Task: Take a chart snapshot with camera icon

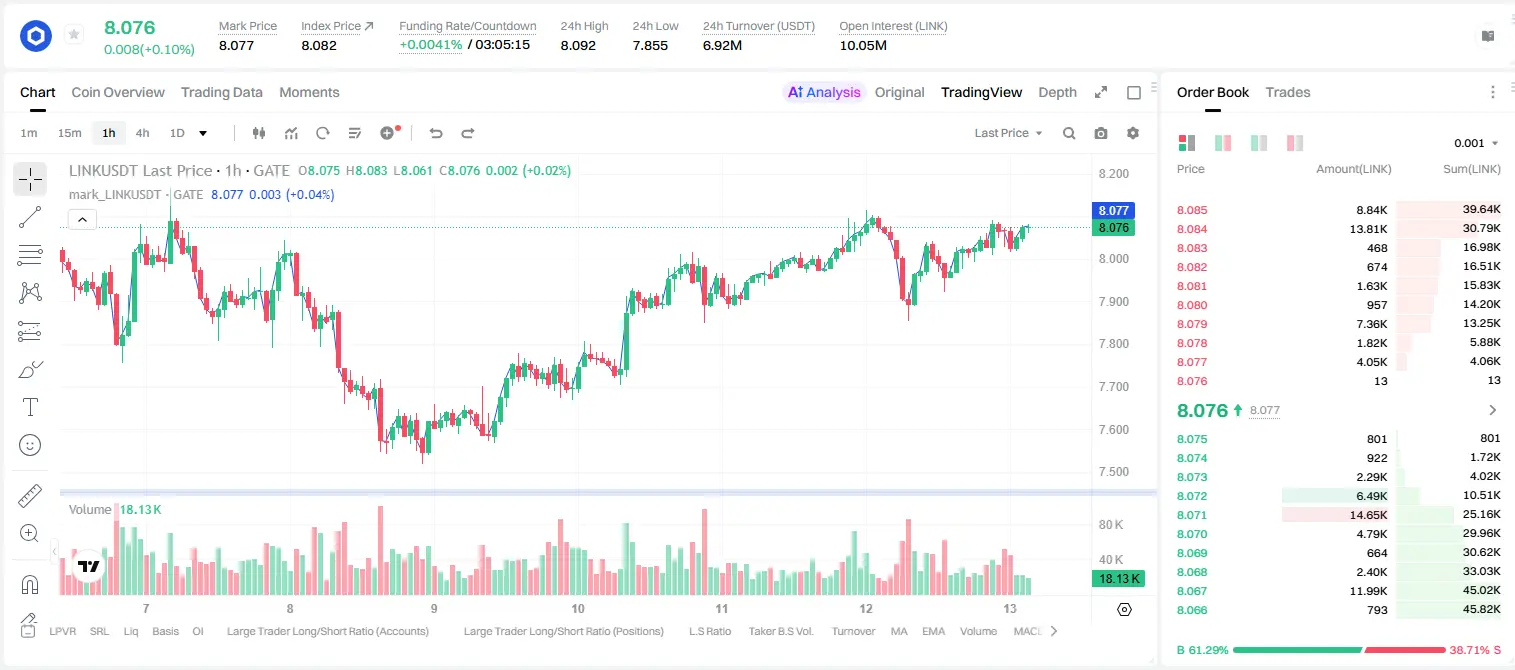Action: coord(1101,133)
